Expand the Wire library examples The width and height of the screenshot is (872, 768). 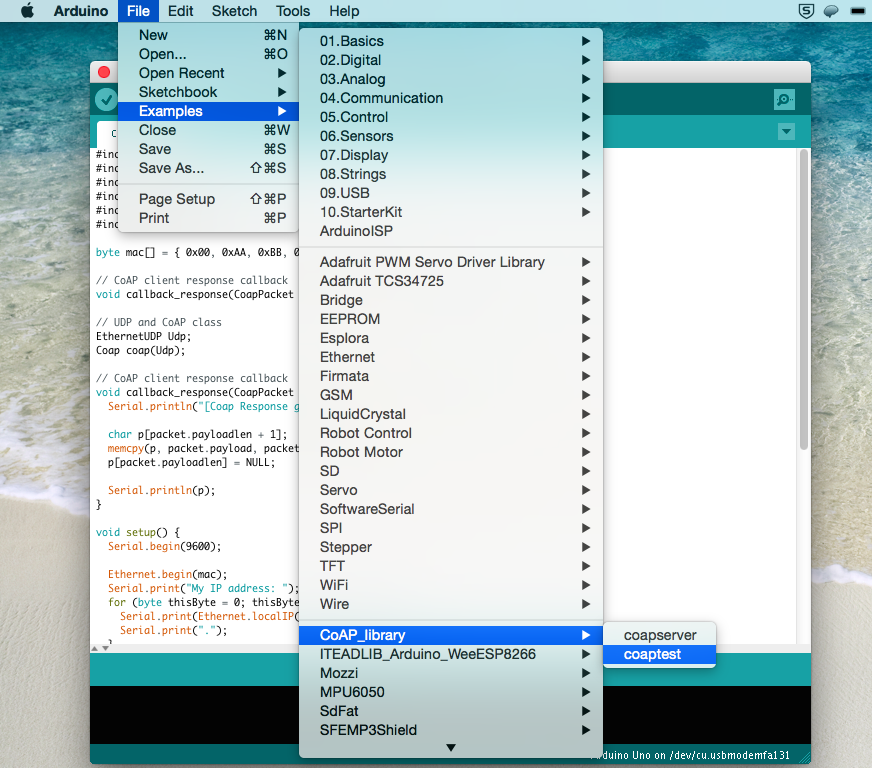click(x=451, y=604)
